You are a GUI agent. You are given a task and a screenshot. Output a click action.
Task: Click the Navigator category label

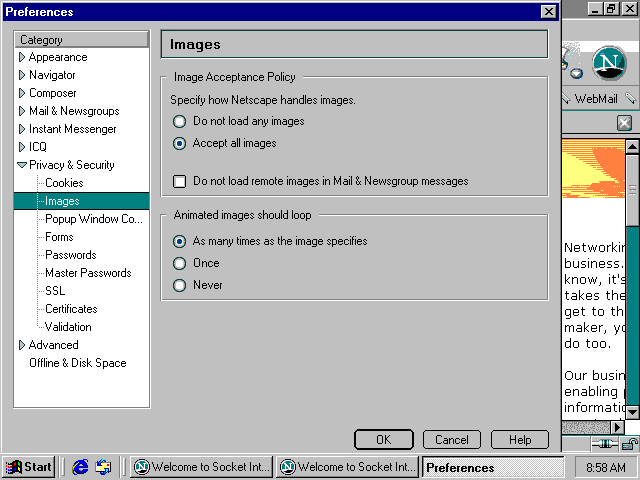point(52,75)
